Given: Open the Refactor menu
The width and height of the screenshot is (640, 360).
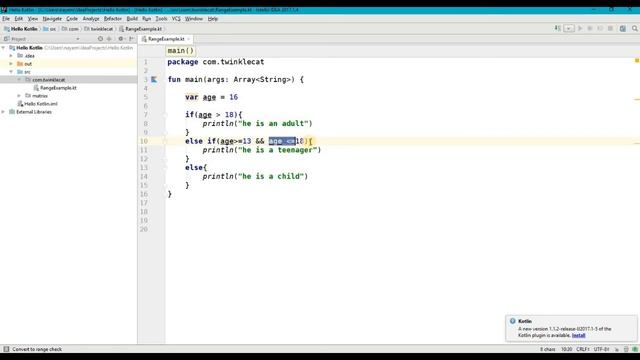Looking at the screenshot, I should click(x=113, y=19).
